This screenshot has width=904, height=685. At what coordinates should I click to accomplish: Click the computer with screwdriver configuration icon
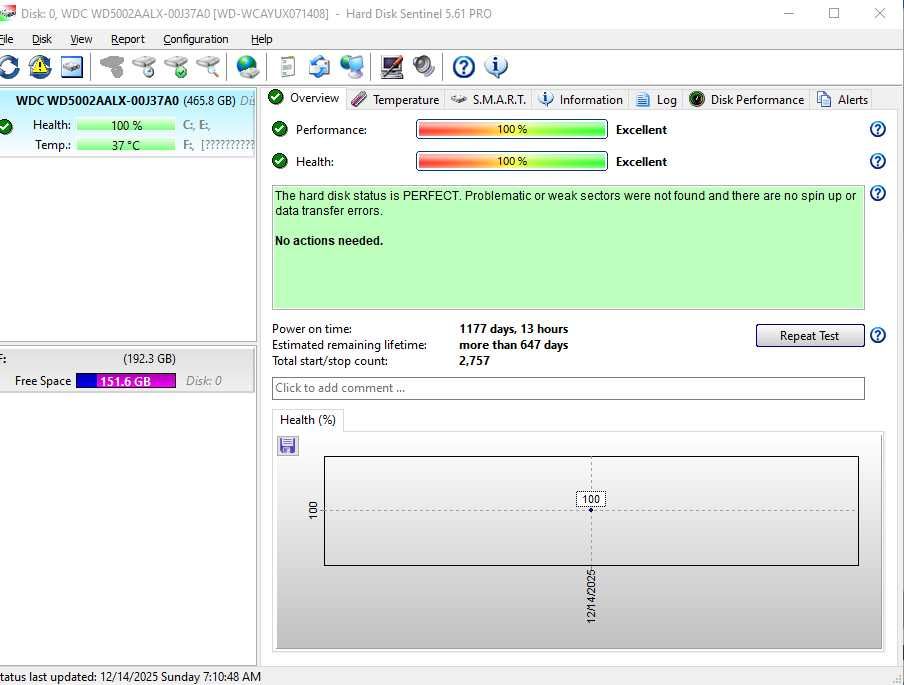point(392,67)
